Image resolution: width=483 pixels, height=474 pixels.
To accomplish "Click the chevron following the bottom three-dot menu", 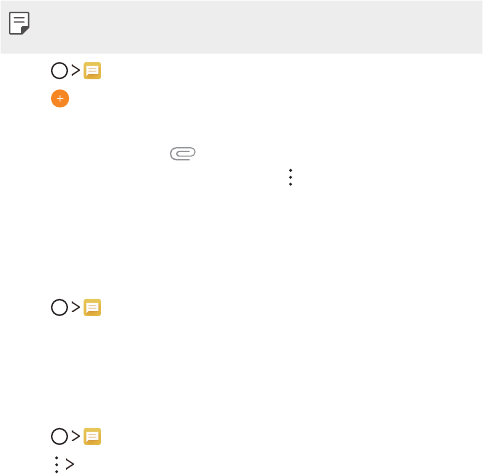I will tap(70, 464).
